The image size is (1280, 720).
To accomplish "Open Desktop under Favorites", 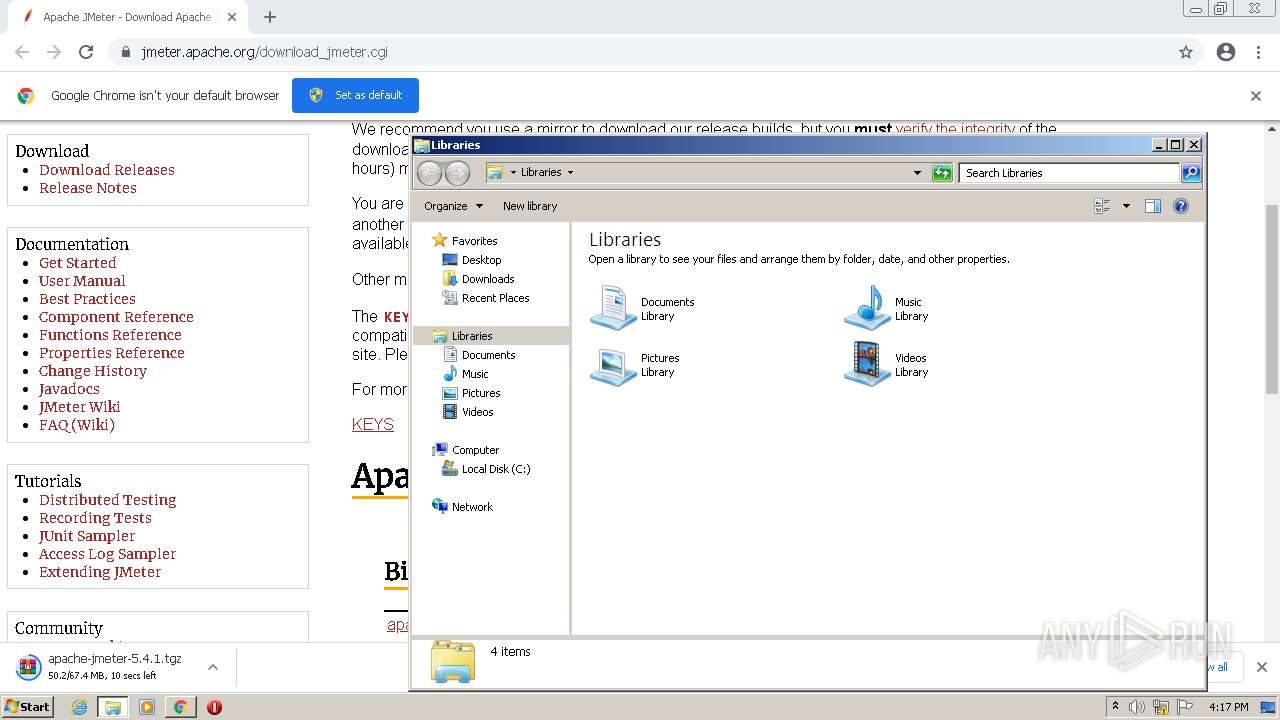I will (481, 260).
